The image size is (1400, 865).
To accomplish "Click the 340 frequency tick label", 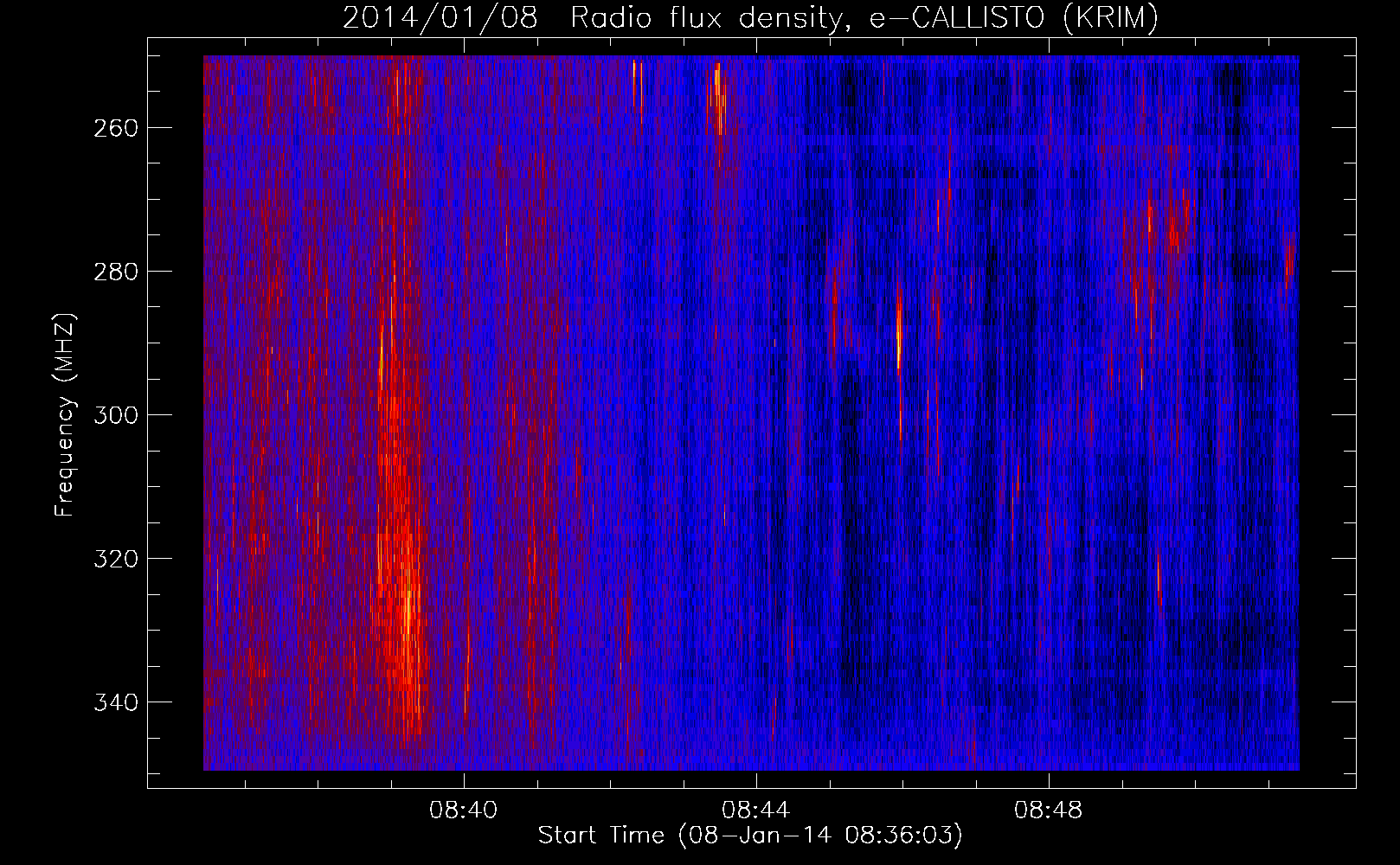I will [x=116, y=702].
